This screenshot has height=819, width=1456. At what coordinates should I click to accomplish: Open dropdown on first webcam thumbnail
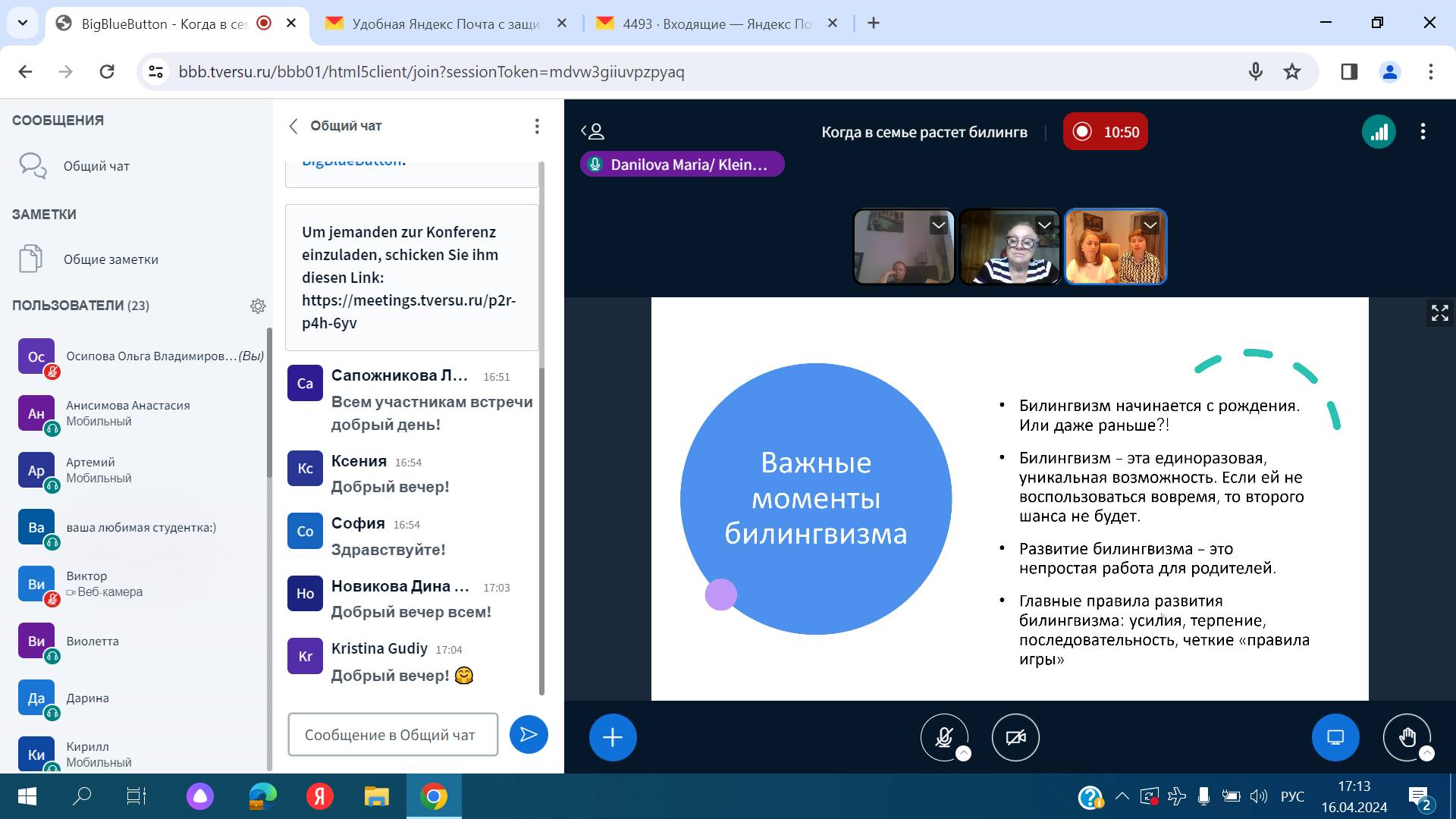939,225
